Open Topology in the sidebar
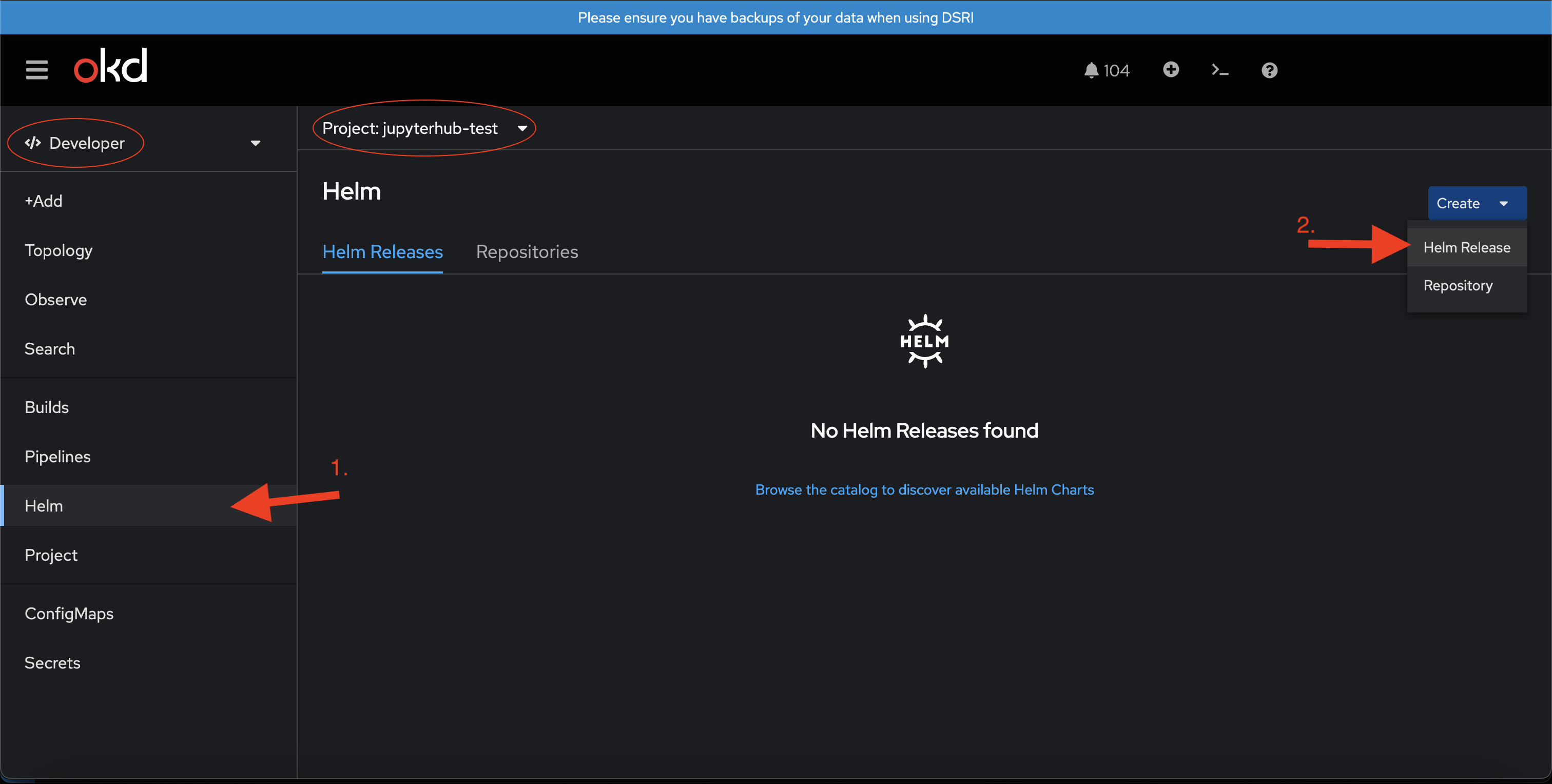Image resolution: width=1552 pixels, height=784 pixels. tap(149, 250)
